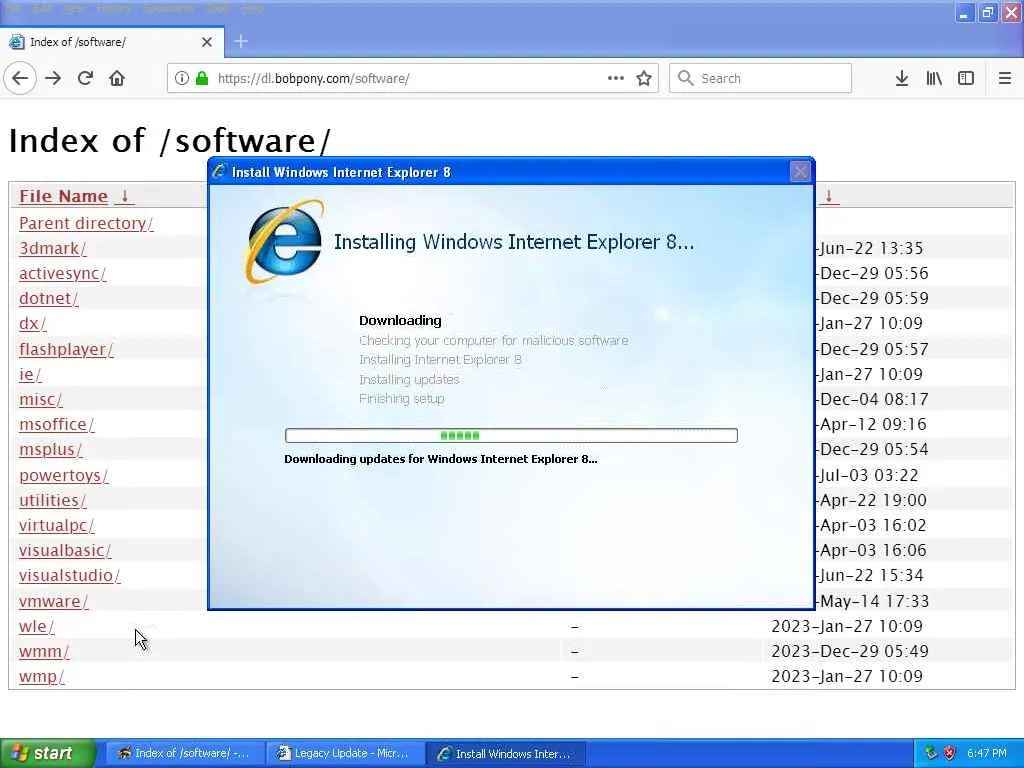
Task: Open the wmp/ folder link
Action: tap(42, 676)
